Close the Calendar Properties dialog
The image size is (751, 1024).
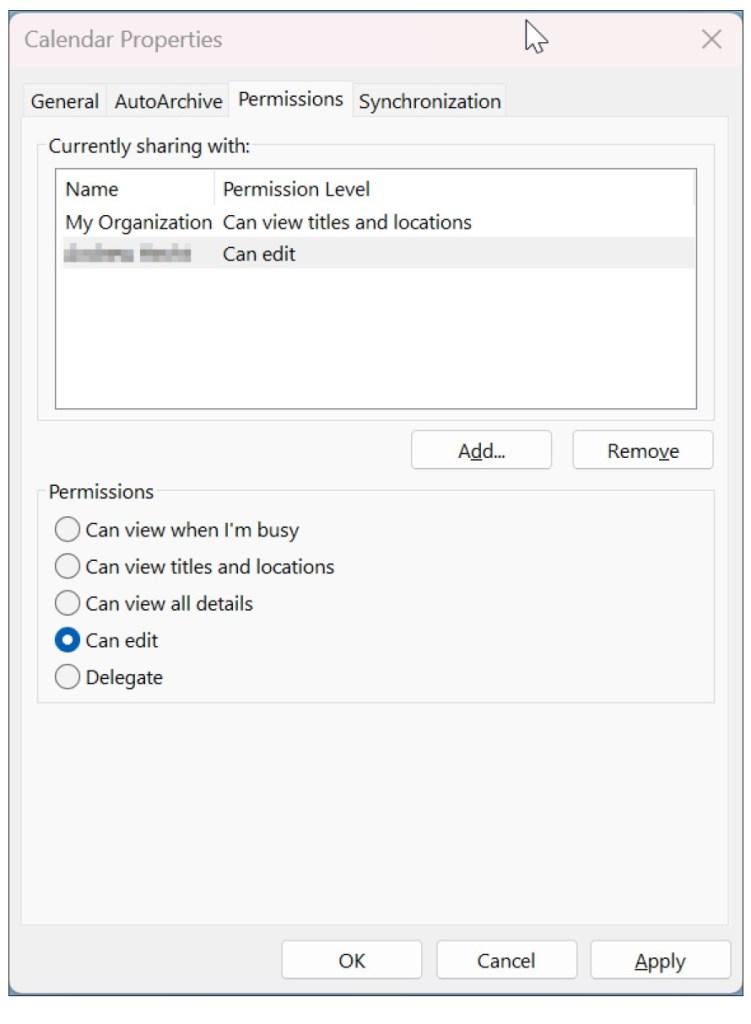pos(711,40)
